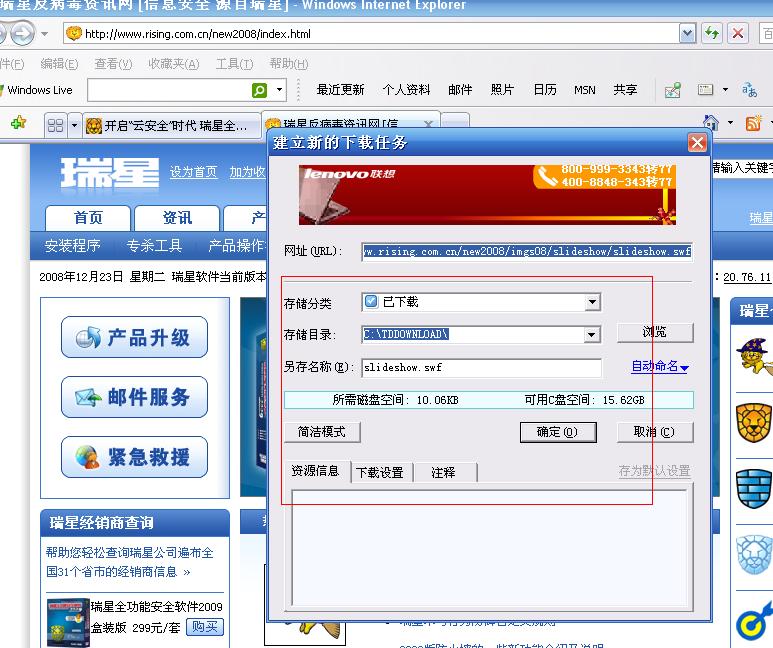Viewport: 773px width, 648px height.
Task: Click the orange lion shield icon in sidebar
Action: pyautogui.click(x=754, y=423)
